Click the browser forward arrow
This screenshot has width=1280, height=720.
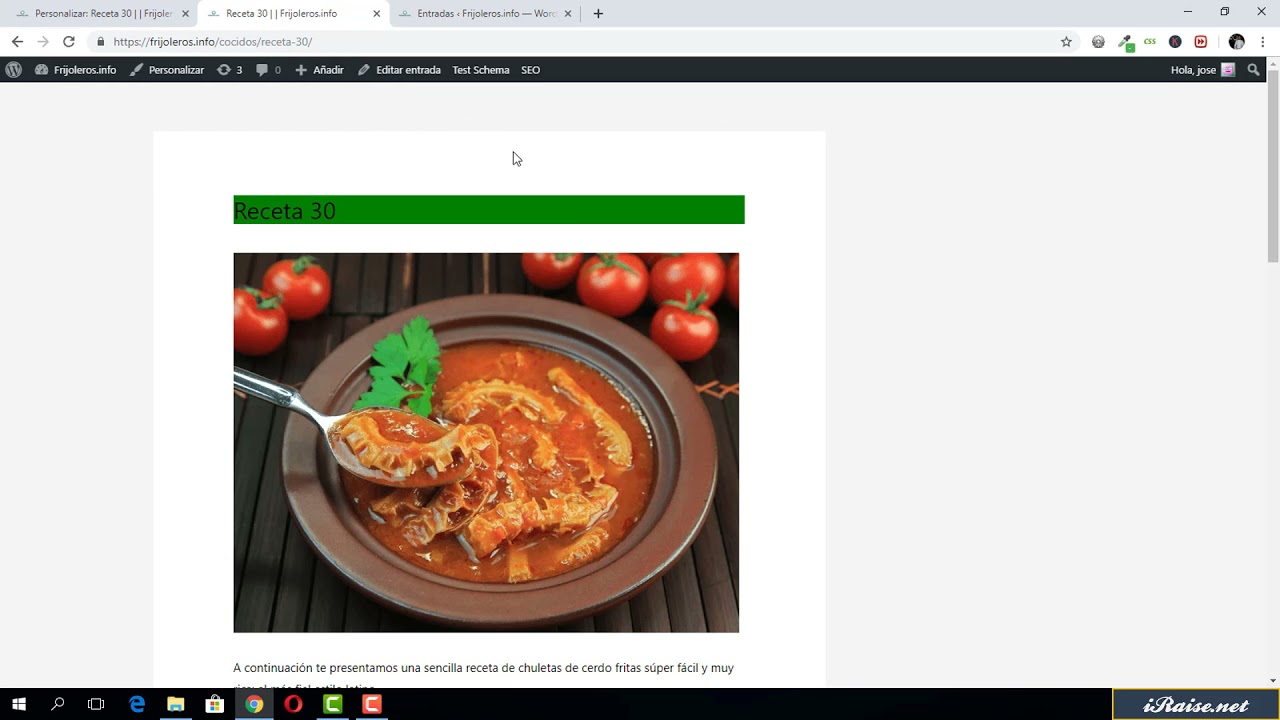[43, 42]
